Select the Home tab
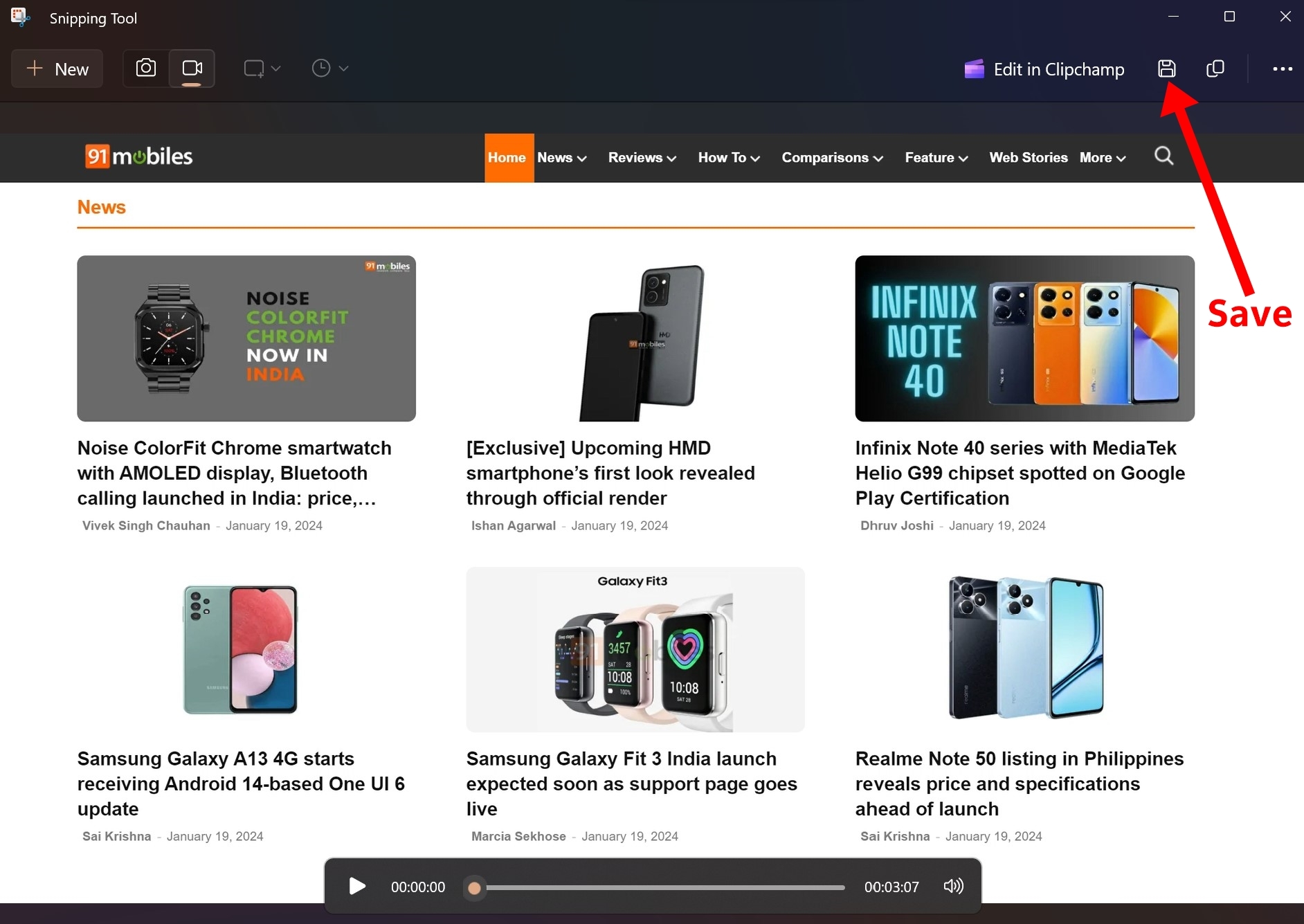 (507, 158)
